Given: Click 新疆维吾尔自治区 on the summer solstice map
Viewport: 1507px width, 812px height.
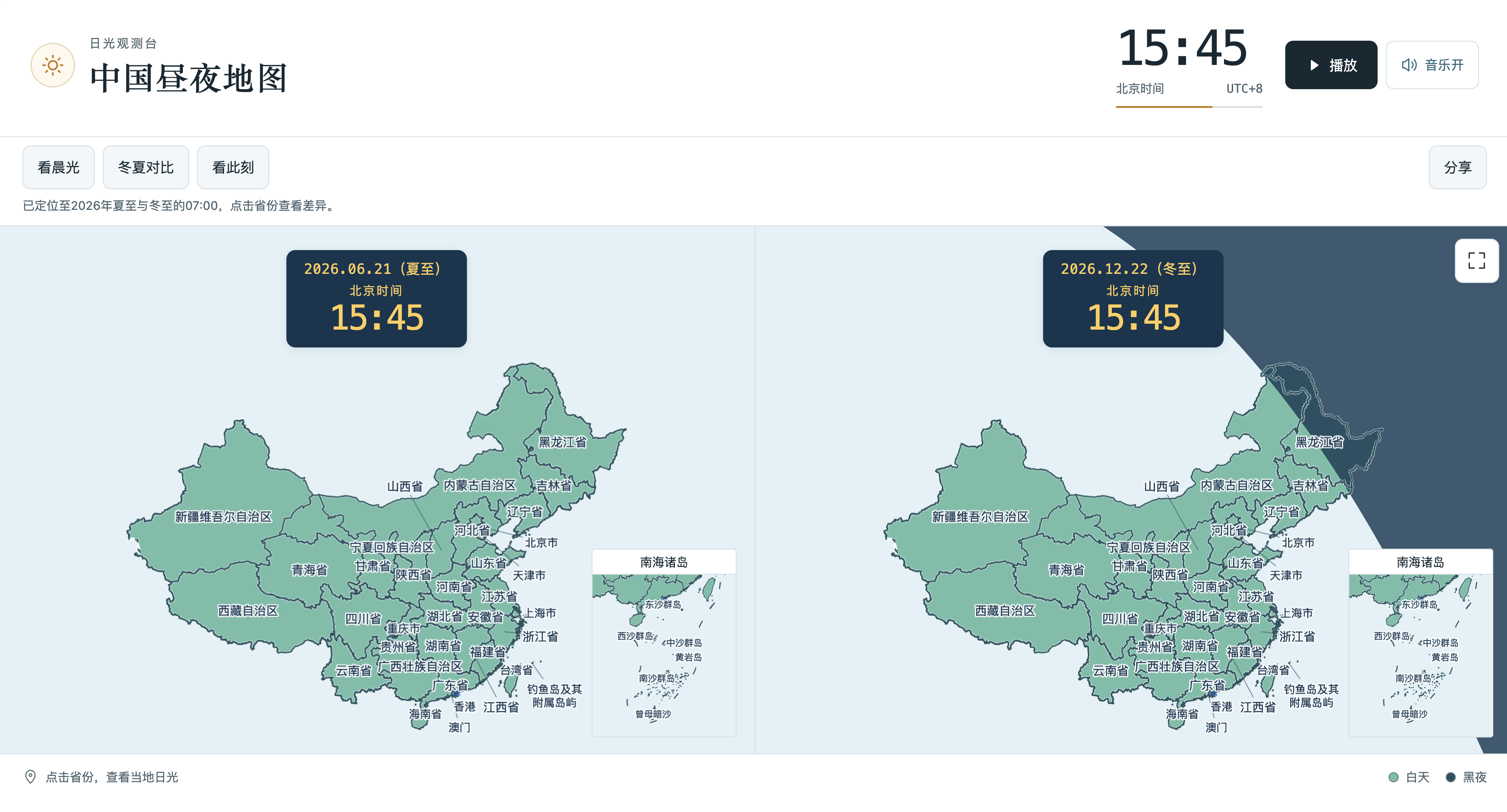Looking at the screenshot, I should 224,517.
